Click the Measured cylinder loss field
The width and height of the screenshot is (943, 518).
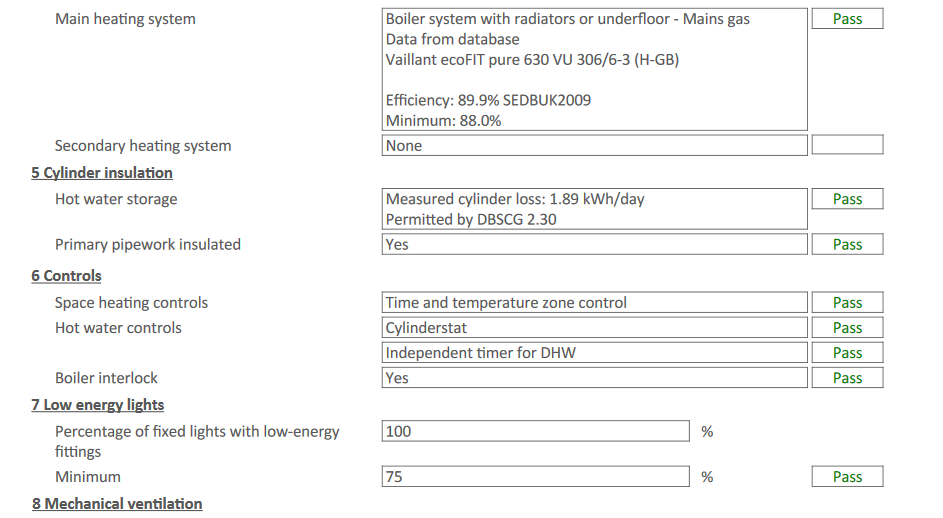point(594,209)
